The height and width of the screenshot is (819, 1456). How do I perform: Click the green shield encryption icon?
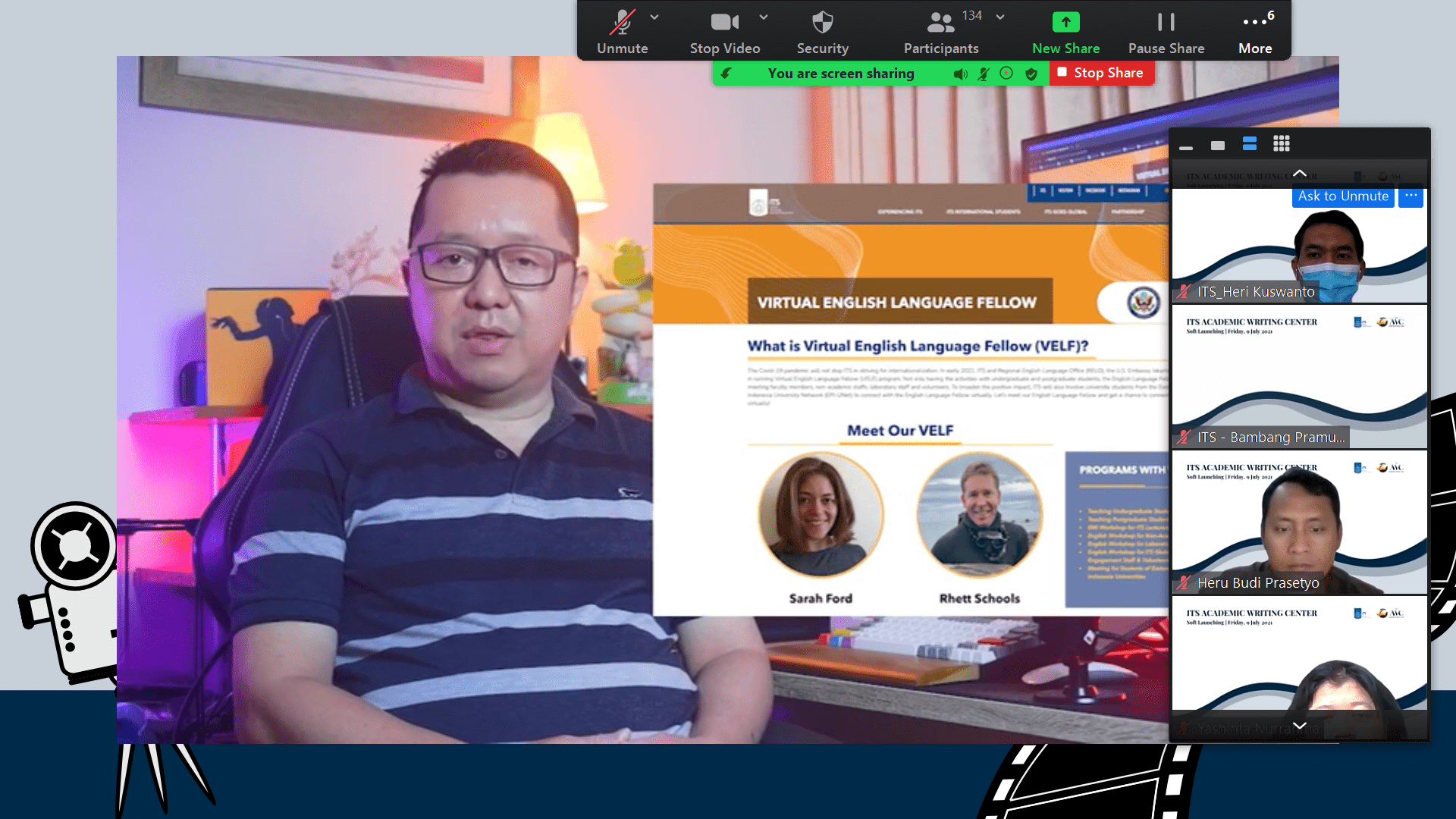(1031, 74)
